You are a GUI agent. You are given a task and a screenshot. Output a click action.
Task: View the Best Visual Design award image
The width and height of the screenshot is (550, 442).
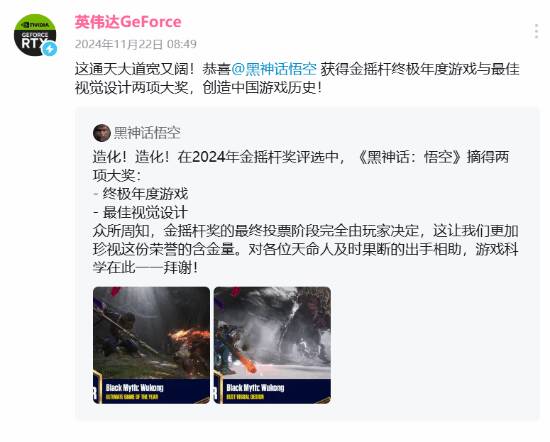(x=272, y=345)
